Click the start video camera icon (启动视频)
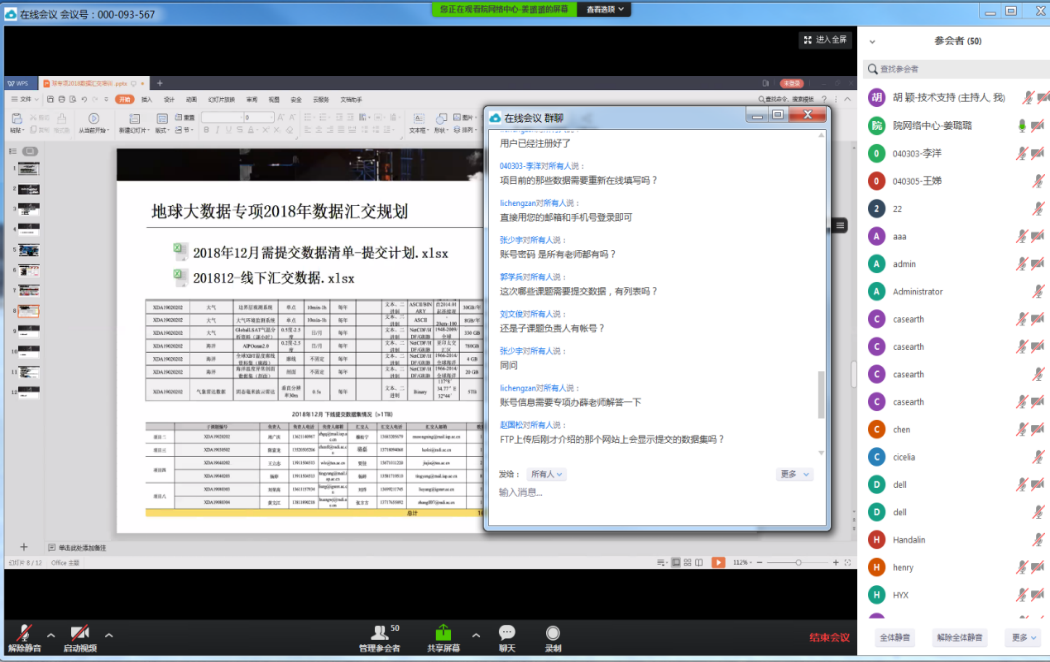The image size is (1050, 662). pyautogui.click(x=80, y=632)
